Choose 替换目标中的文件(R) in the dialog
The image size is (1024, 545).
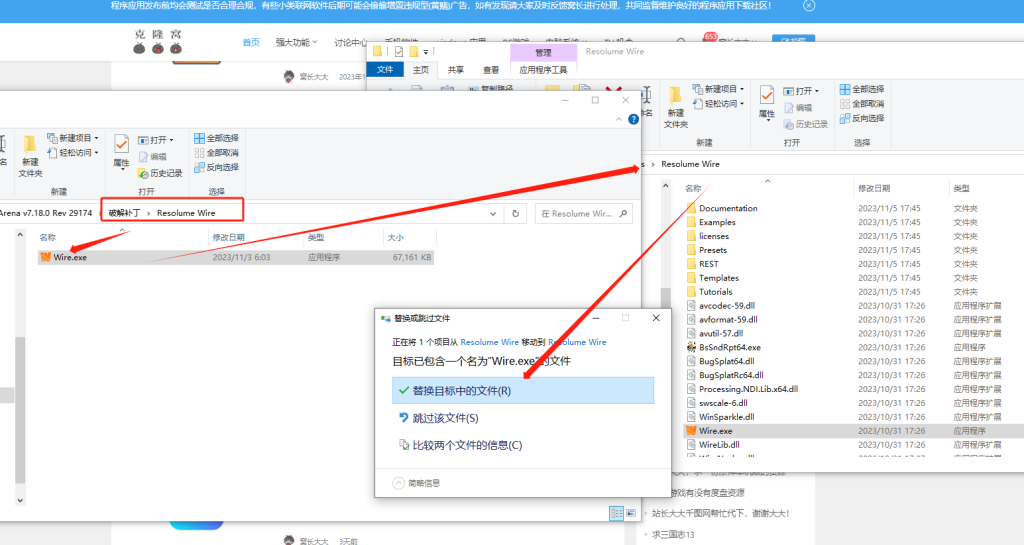(x=522, y=390)
